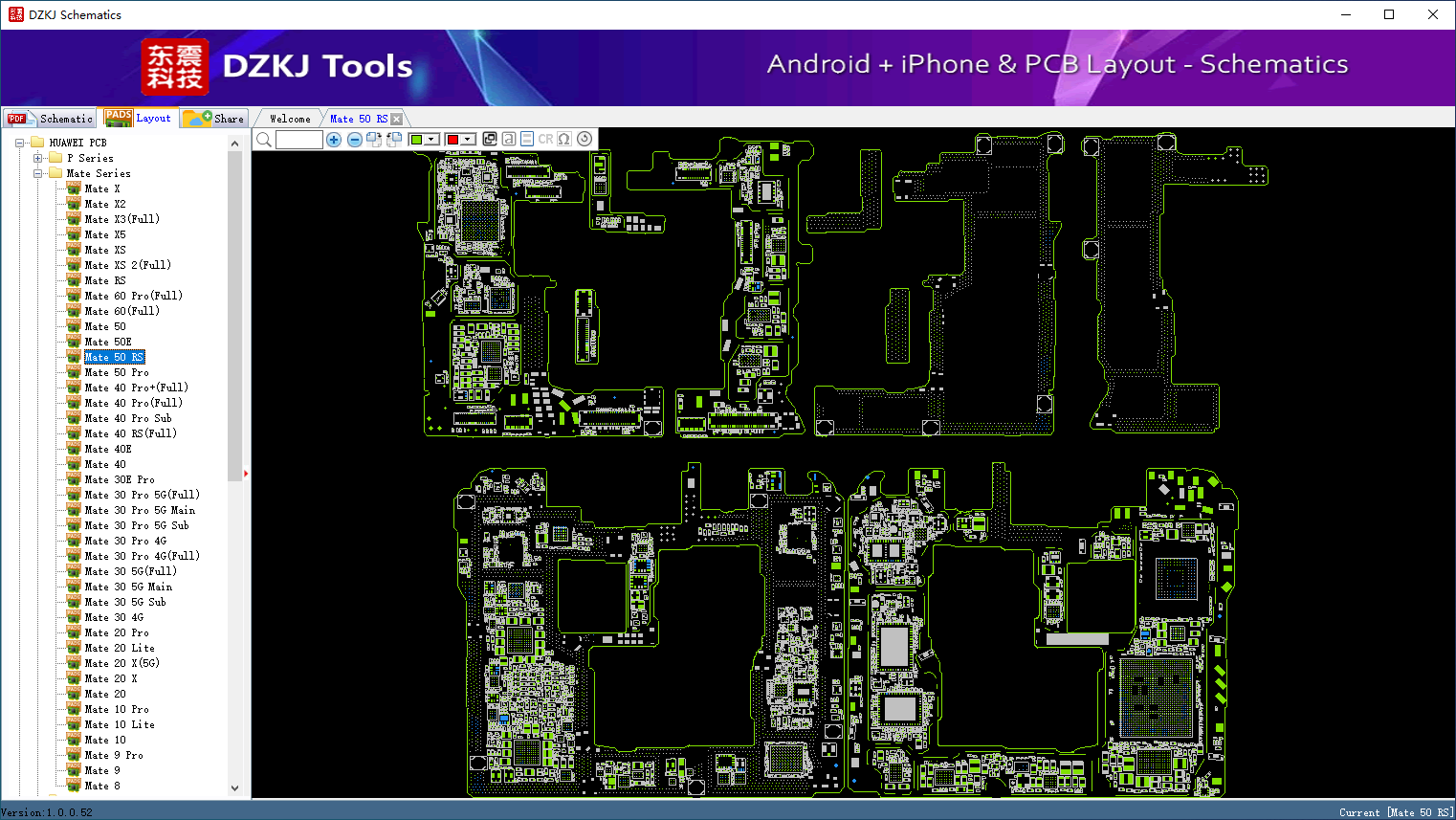Click the PADS icon beside Mate 50
This screenshot has width=1456, height=820.
coord(74,326)
